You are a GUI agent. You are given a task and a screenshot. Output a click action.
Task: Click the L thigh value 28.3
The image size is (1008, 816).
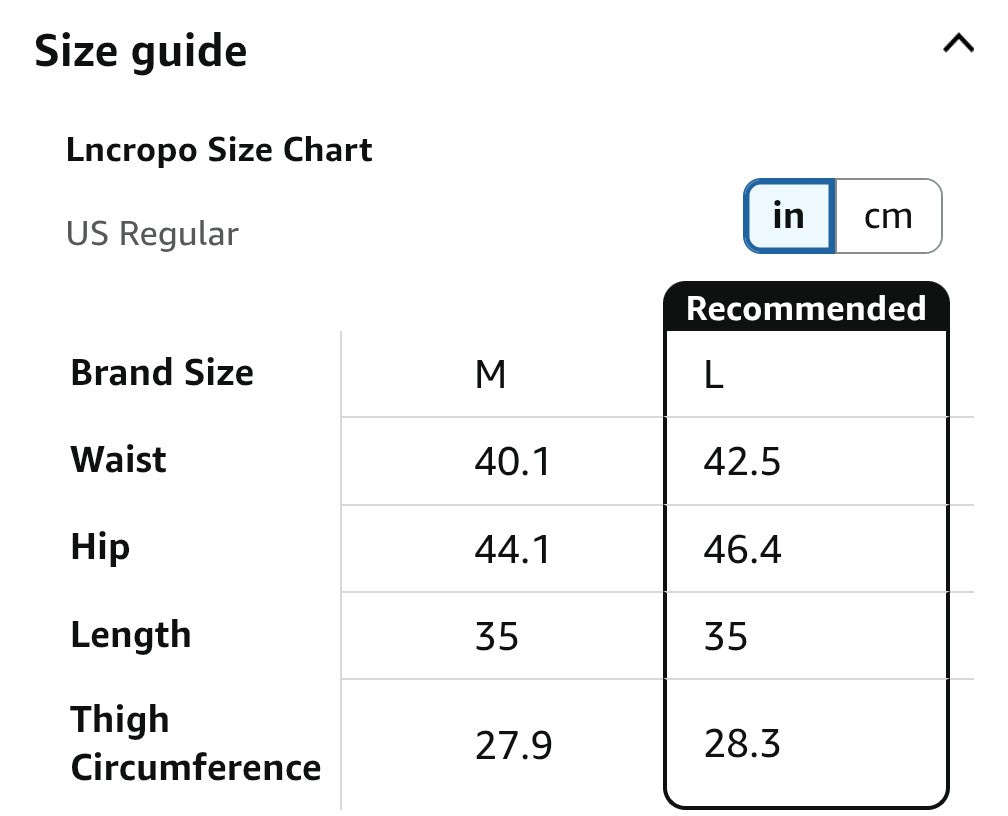[x=742, y=744]
